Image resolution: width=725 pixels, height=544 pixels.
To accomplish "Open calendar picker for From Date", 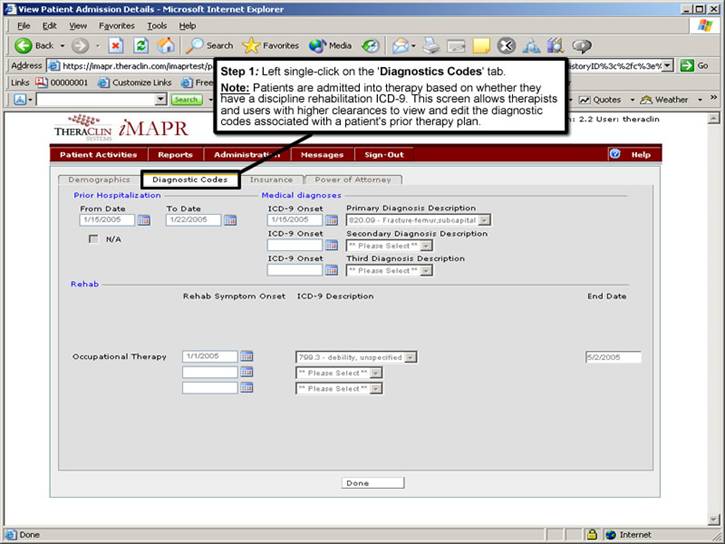I will (x=144, y=220).
